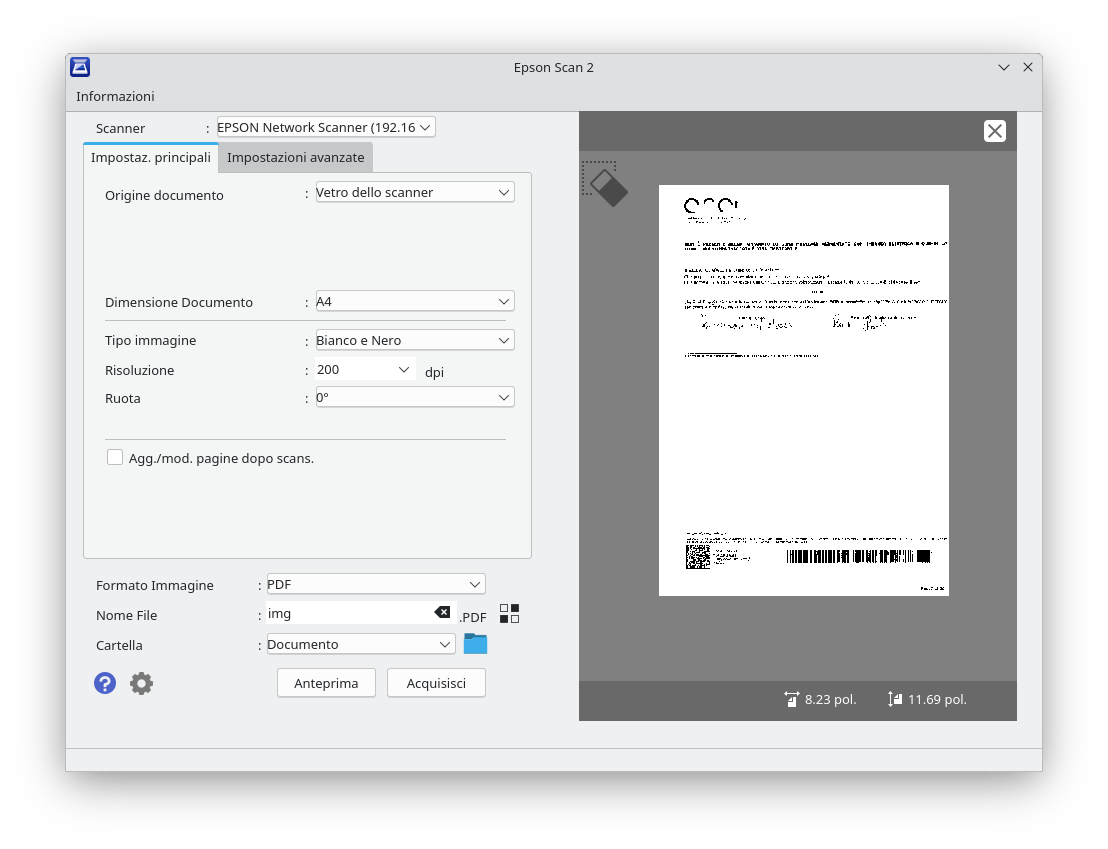Click the width icon beside 8.23 pol.
Image resolution: width=1108 pixels, height=849 pixels.
pyautogui.click(x=791, y=699)
